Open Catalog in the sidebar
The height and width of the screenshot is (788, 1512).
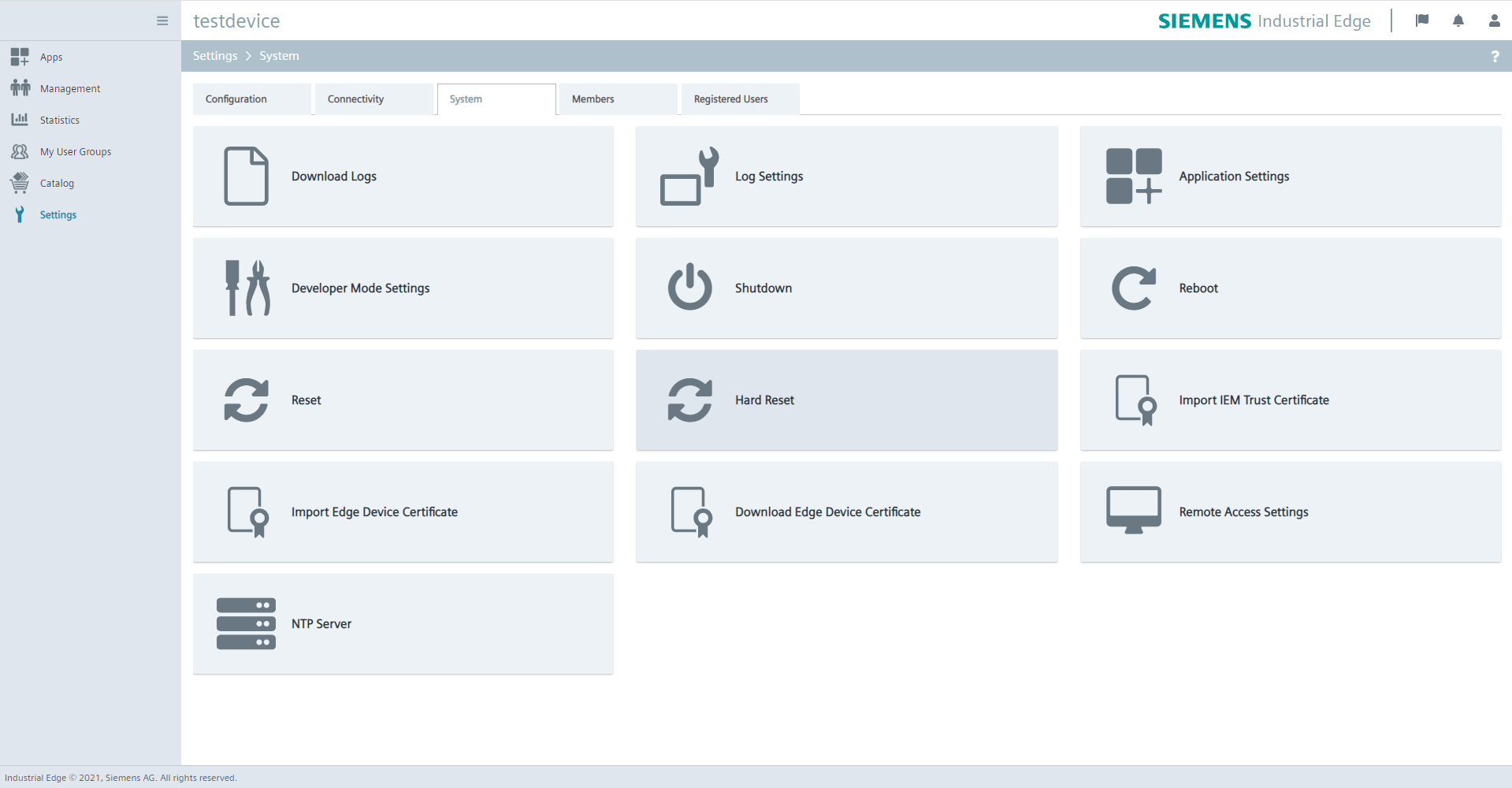click(x=57, y=184)
